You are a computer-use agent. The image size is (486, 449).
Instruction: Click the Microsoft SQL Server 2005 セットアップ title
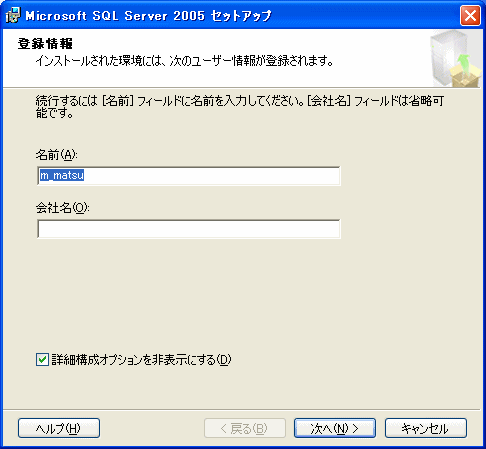(148, 16)
